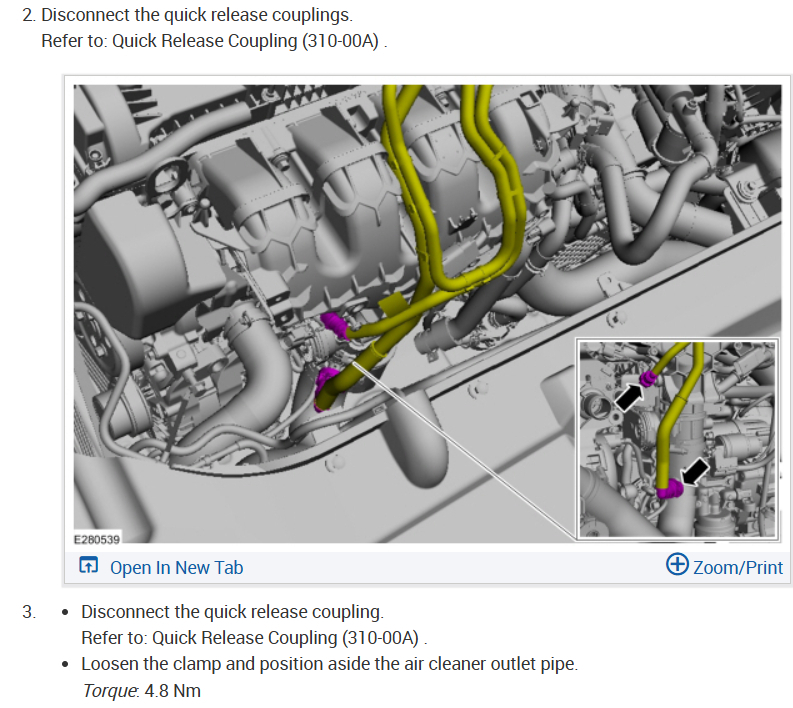This screenshot has width=793, height=708.
Task: Click the plus magnifier icon beside Zoom/Print
Action: (x=677, y=564)
